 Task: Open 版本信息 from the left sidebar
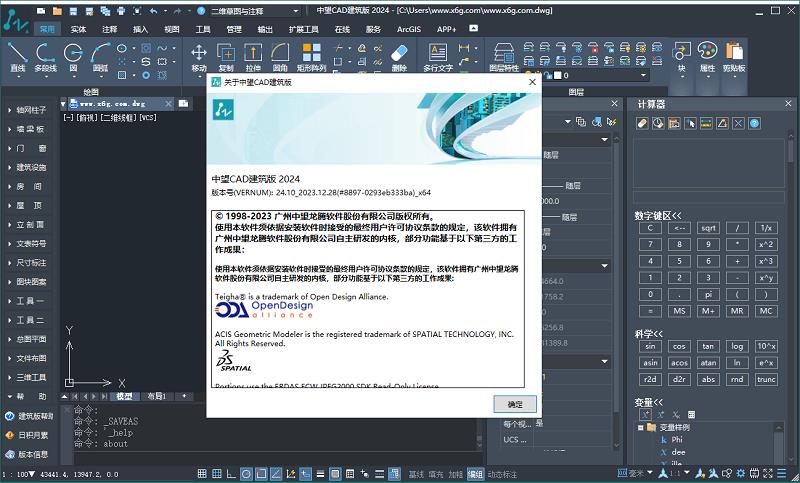coord(27,454)
